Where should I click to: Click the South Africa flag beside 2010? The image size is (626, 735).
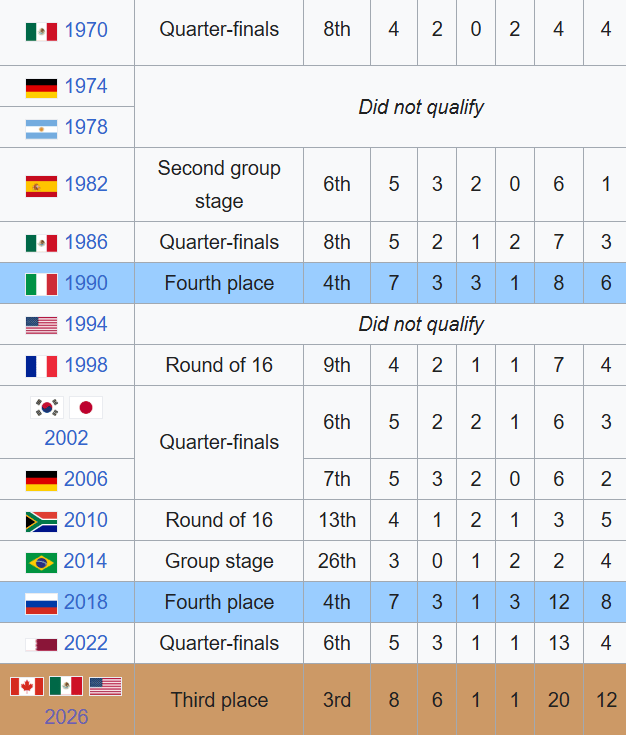click(41, 522)
